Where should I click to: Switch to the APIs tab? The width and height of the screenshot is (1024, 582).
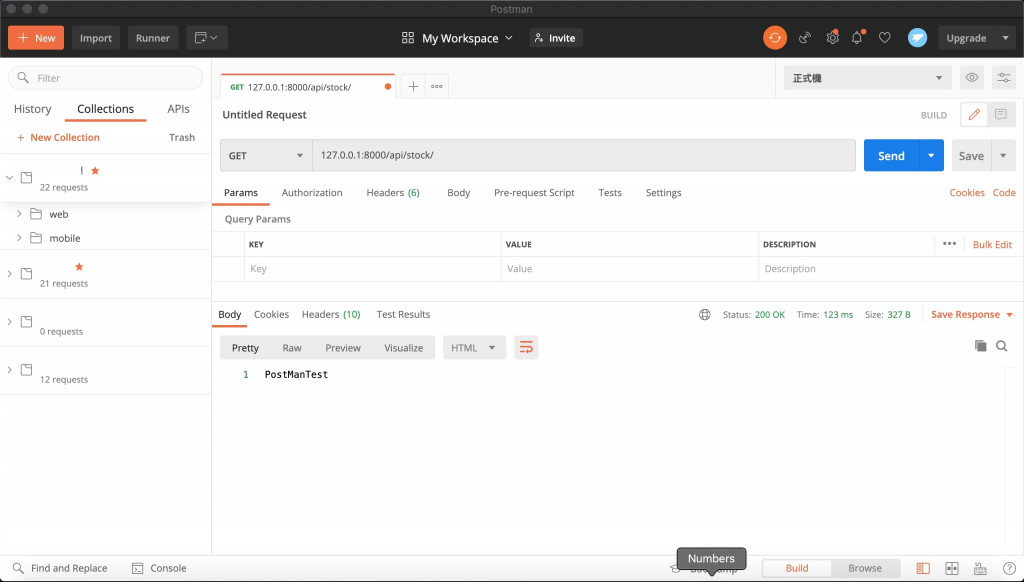point(178,109)
